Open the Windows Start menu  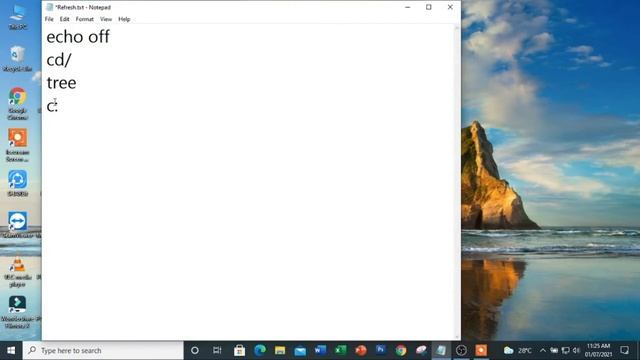point(11,350)
